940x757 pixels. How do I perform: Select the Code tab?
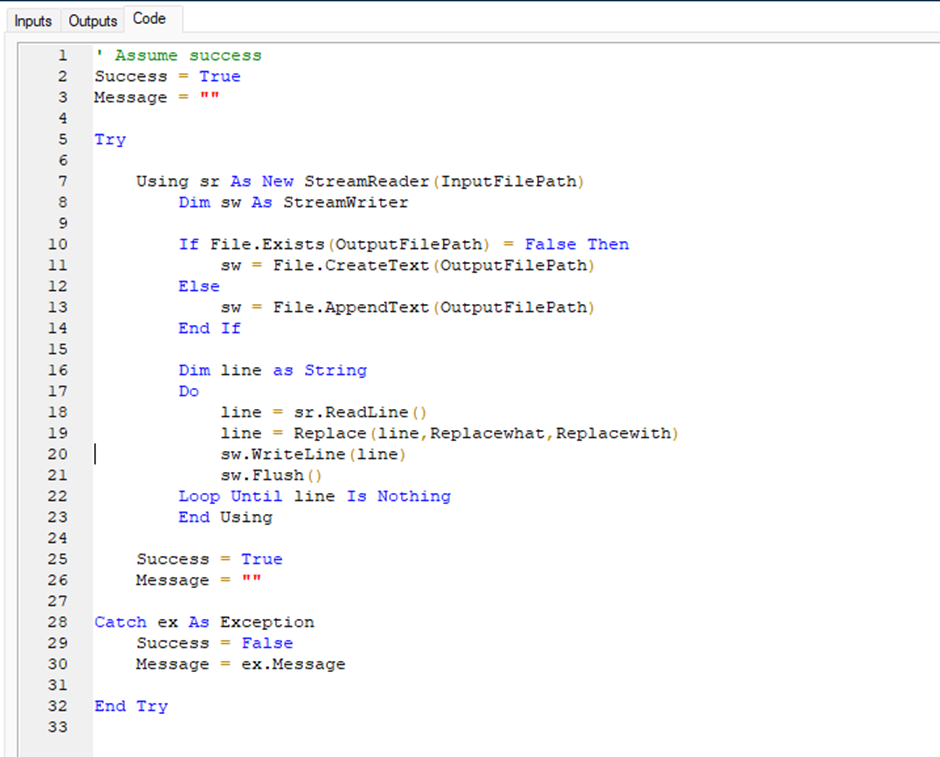coord(149,17)
